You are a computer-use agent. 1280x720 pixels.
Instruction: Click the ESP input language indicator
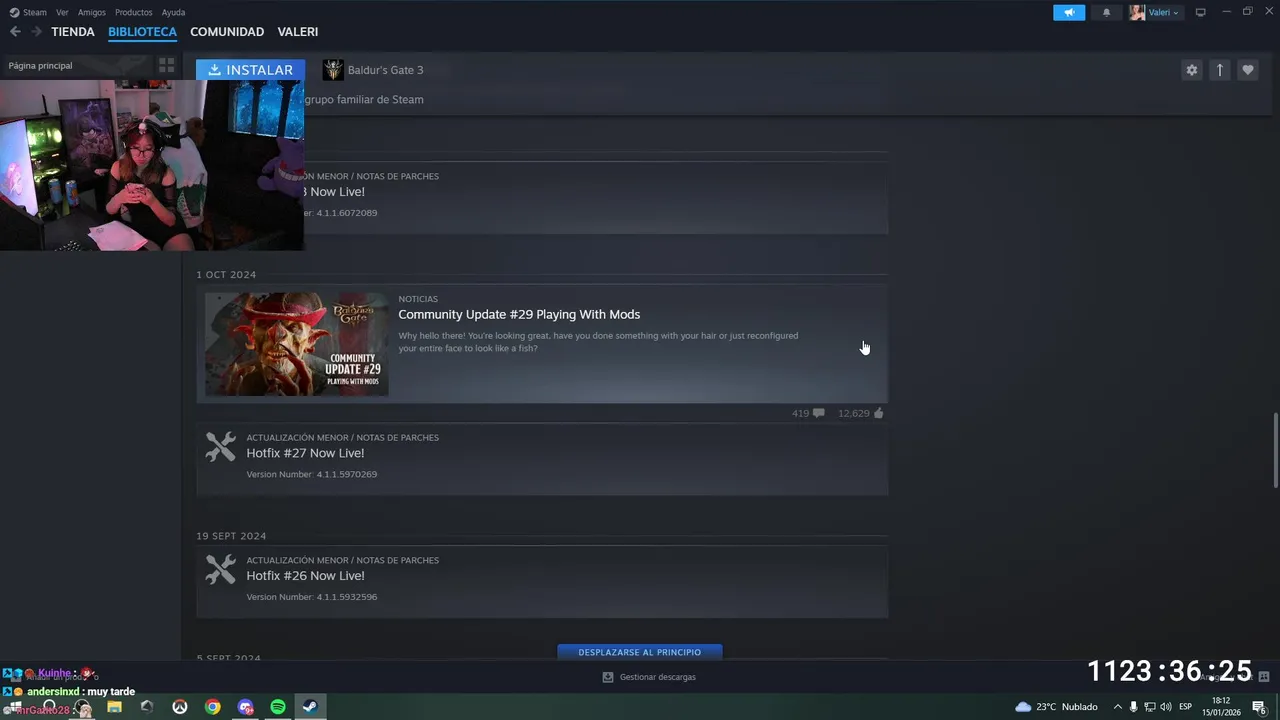point(1186,707)
